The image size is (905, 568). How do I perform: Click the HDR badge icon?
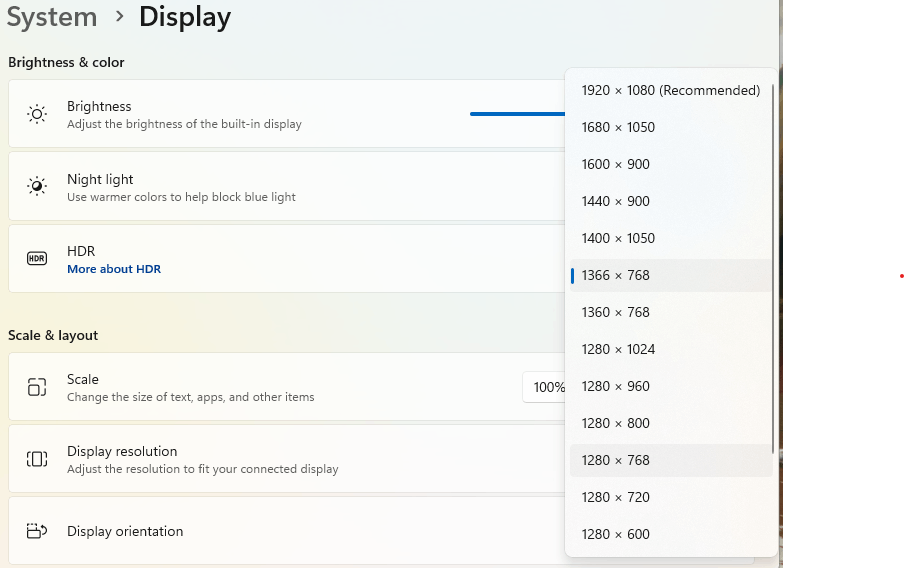pos(37,258)
